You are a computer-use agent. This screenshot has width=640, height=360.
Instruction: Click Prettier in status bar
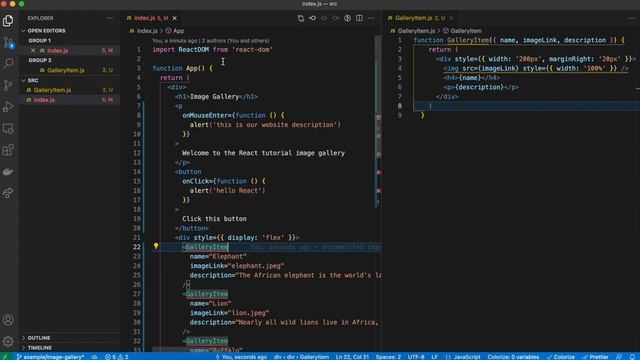[x=595, y=356]
